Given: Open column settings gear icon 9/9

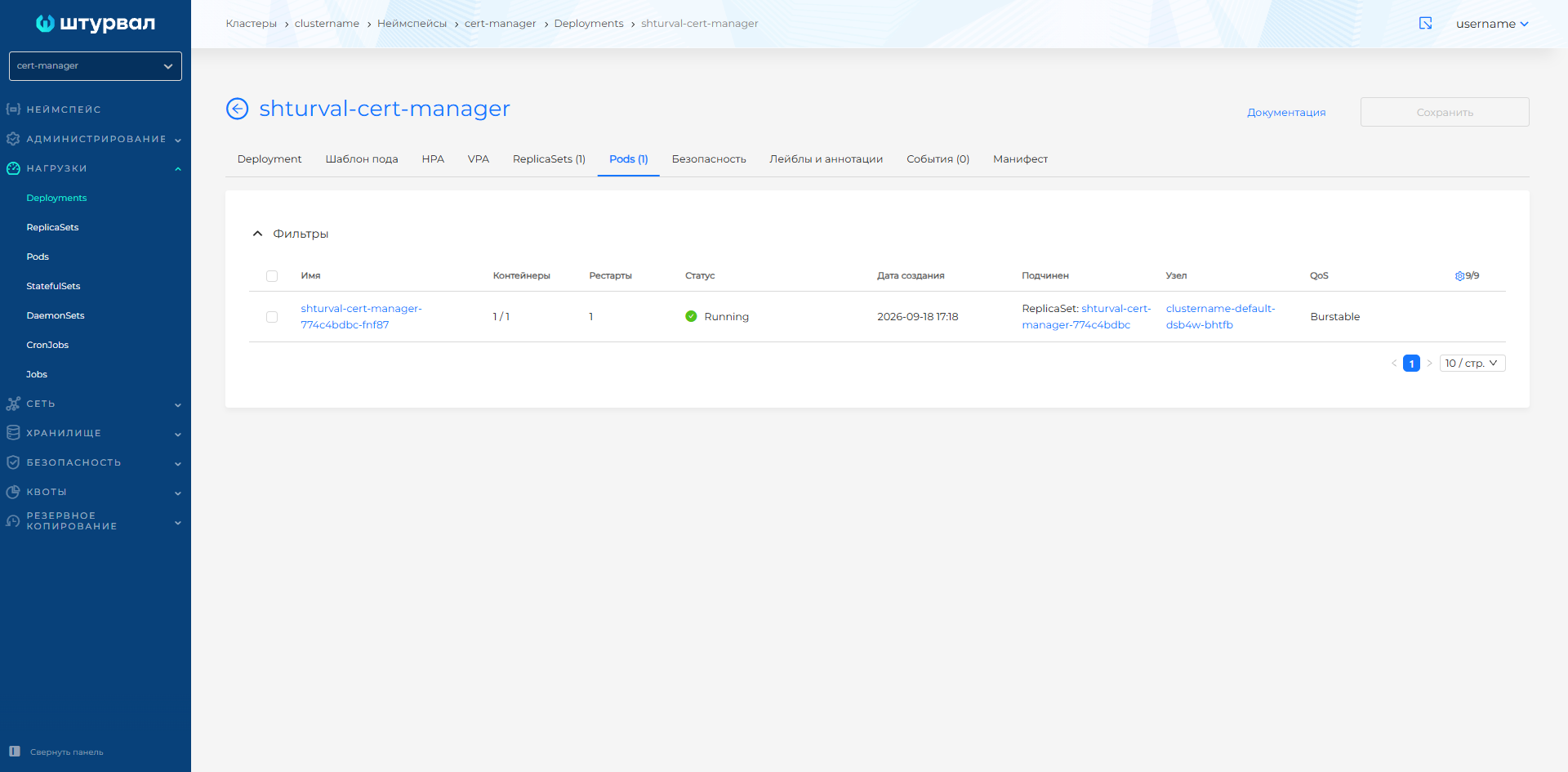Looking at the screenshot, I should tap(1459, 276).
